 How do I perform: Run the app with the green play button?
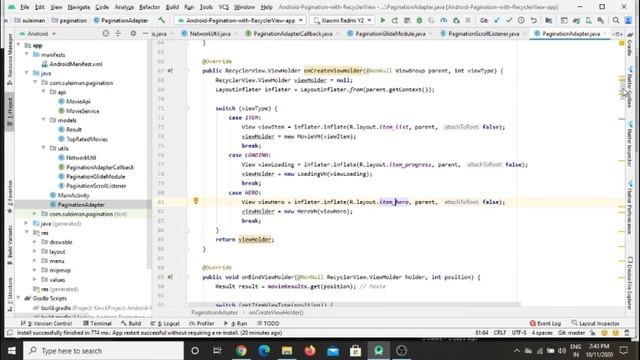pyautogui.click(x=382, y=20)
